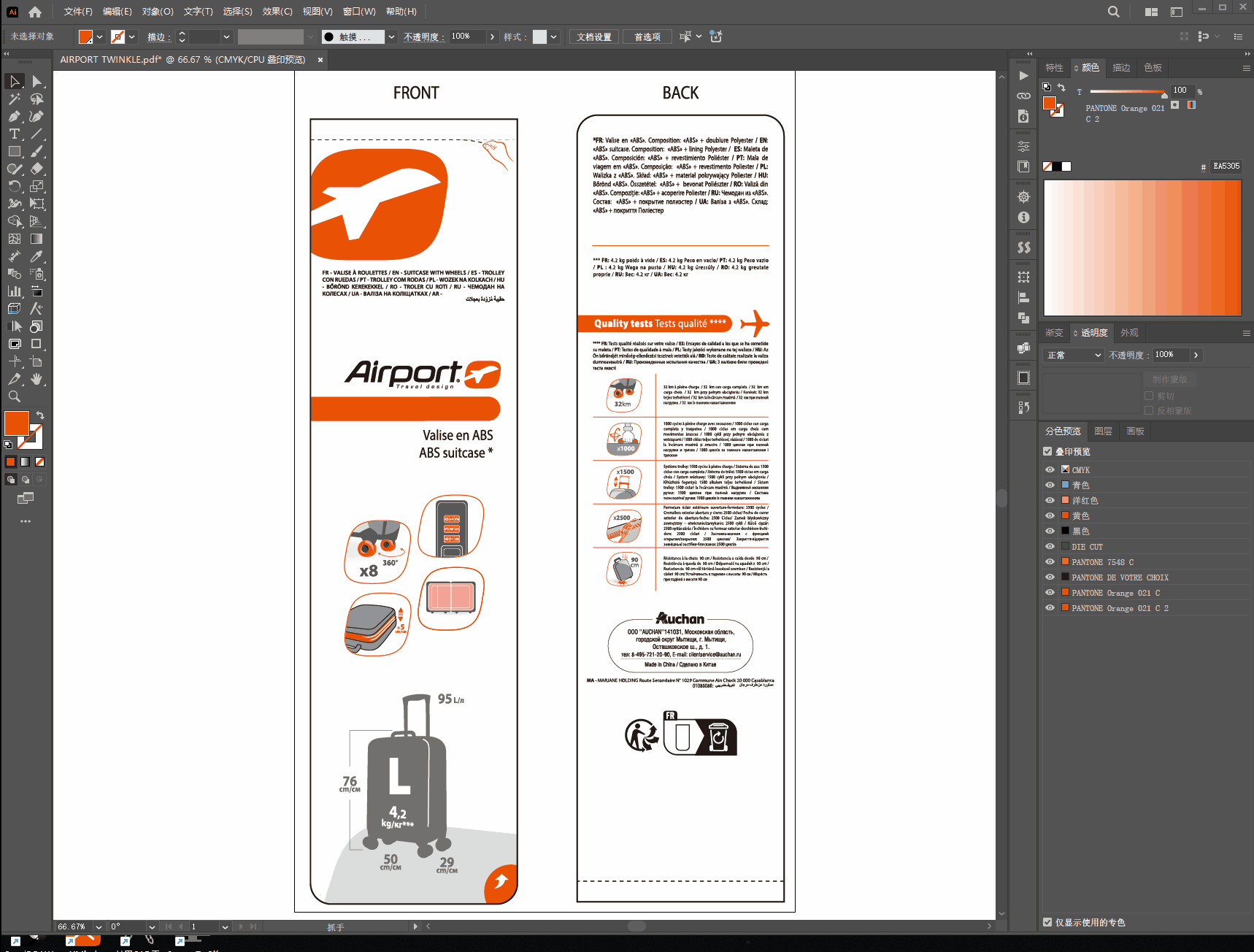Select the Rotate tool
Viewport: 1254px width, 952px height.
(x=15, y=186)
